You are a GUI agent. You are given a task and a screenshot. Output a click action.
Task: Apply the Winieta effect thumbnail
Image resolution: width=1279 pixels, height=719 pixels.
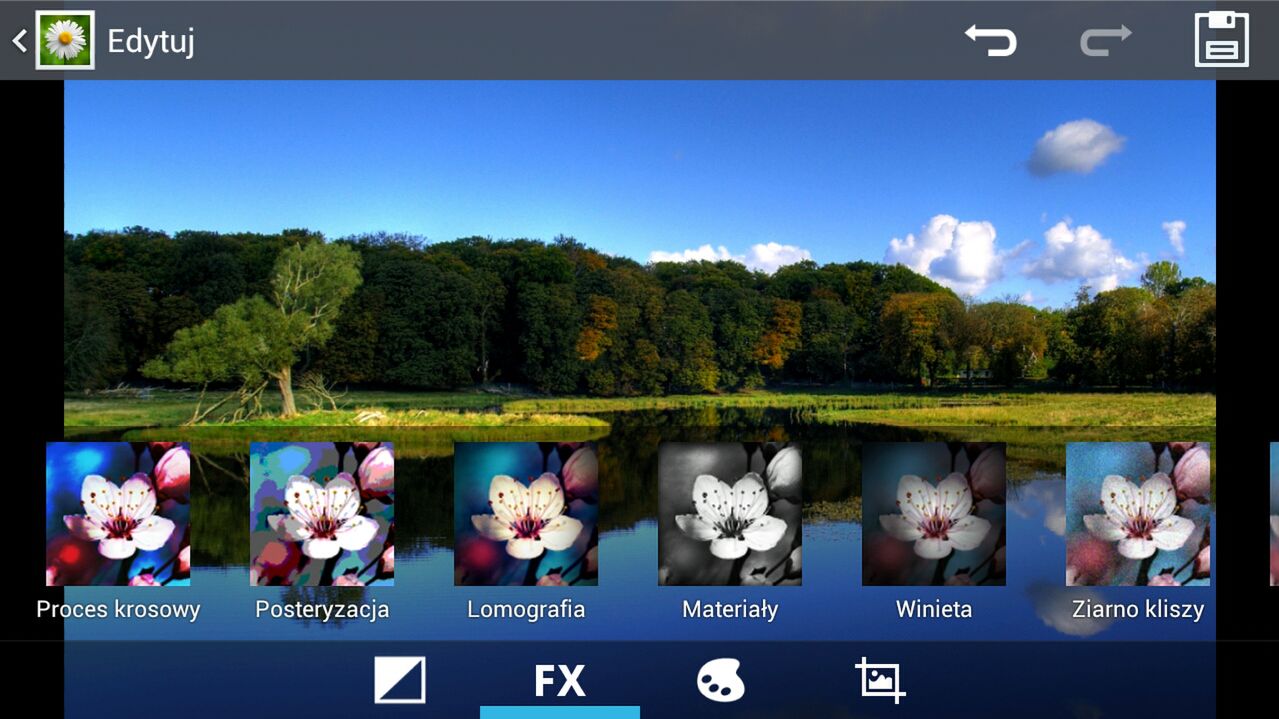934,514
